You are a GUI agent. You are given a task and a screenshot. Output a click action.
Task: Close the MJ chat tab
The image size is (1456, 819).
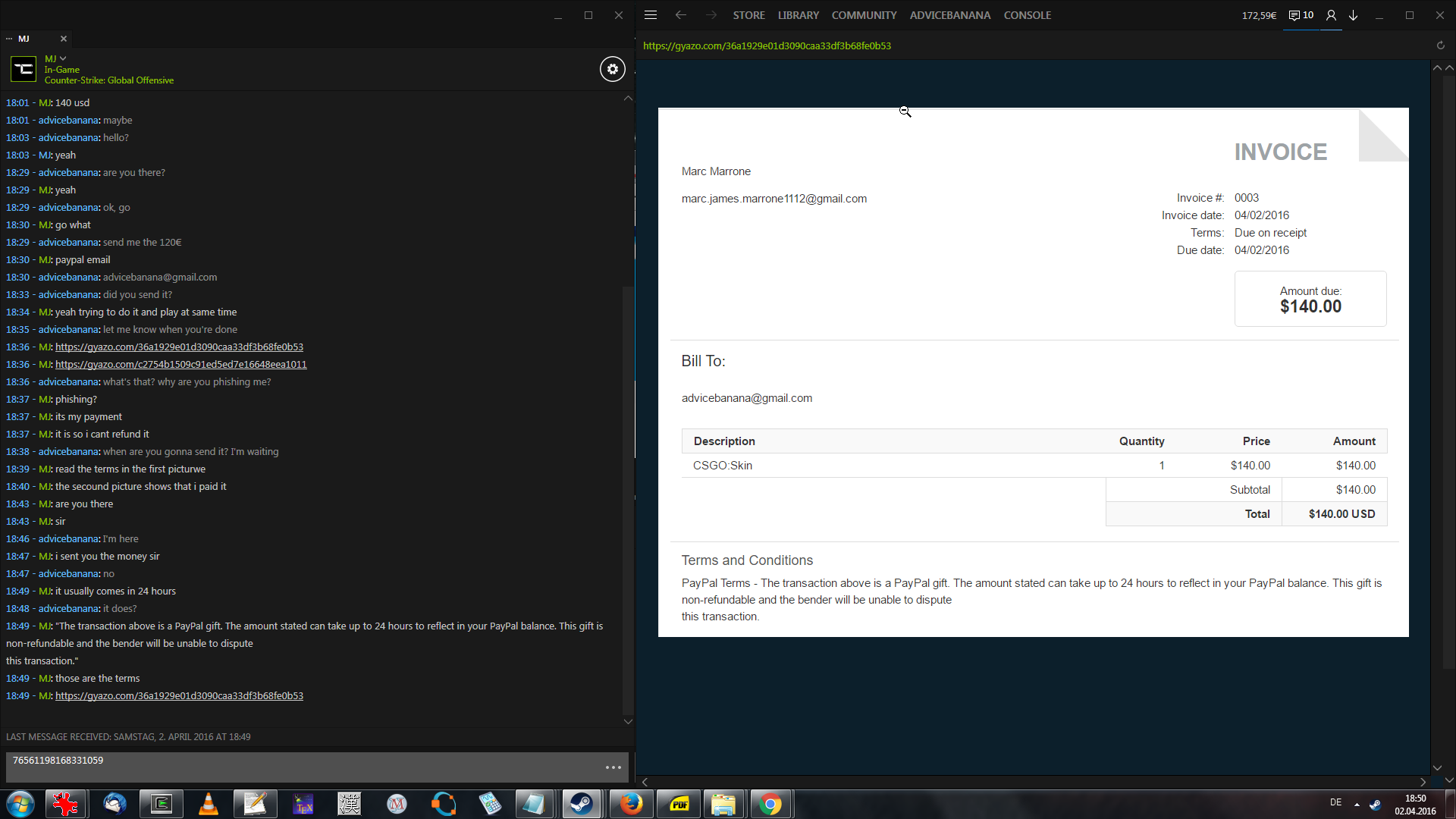coord(64,39)
